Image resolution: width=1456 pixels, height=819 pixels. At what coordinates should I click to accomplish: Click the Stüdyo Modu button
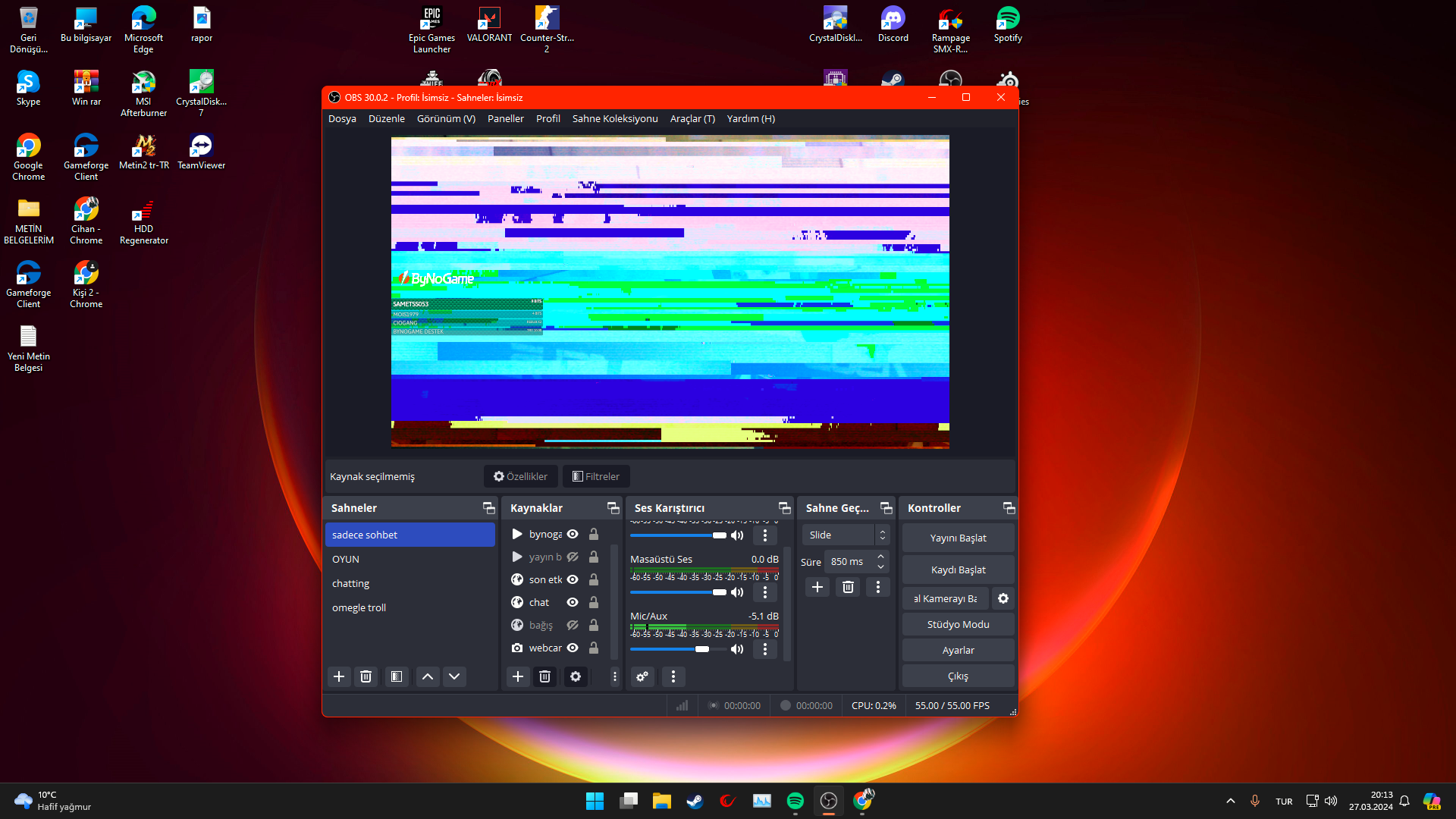pos(958,624)
